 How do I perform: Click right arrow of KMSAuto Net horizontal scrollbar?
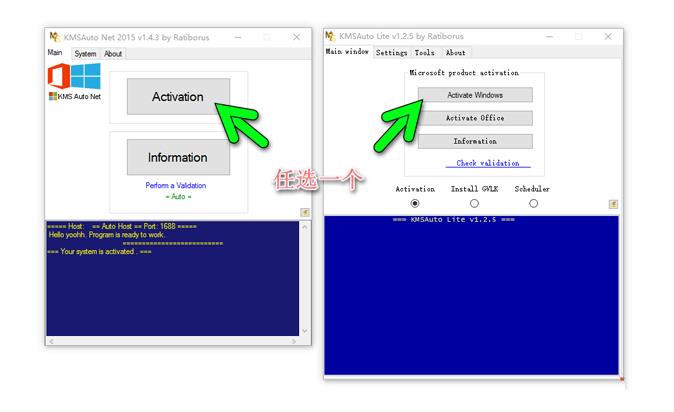point(294,341)
